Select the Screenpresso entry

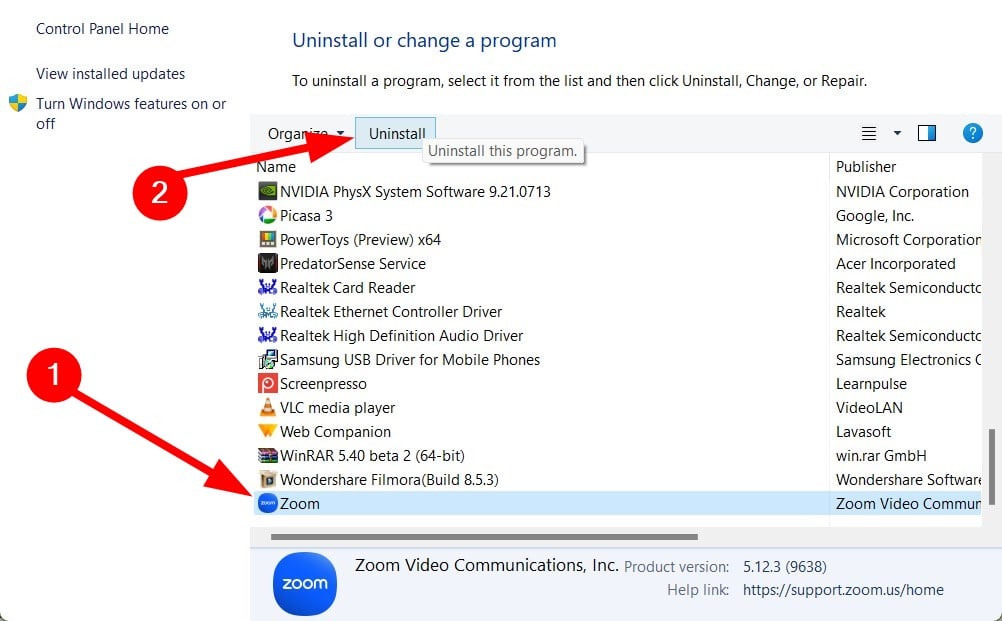coord(323,384)
